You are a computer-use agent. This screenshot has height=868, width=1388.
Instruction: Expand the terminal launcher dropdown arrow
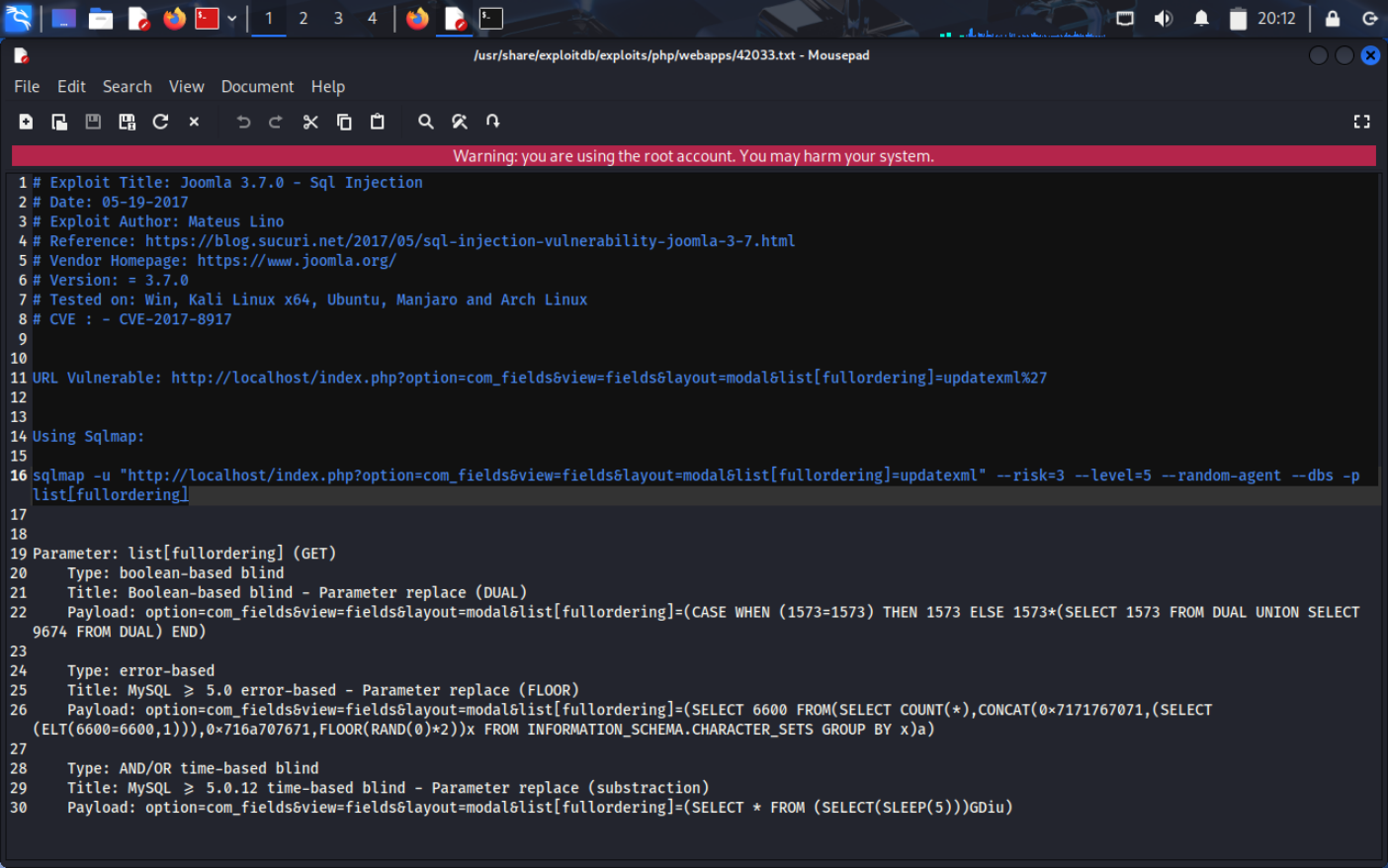click(231, 19)
